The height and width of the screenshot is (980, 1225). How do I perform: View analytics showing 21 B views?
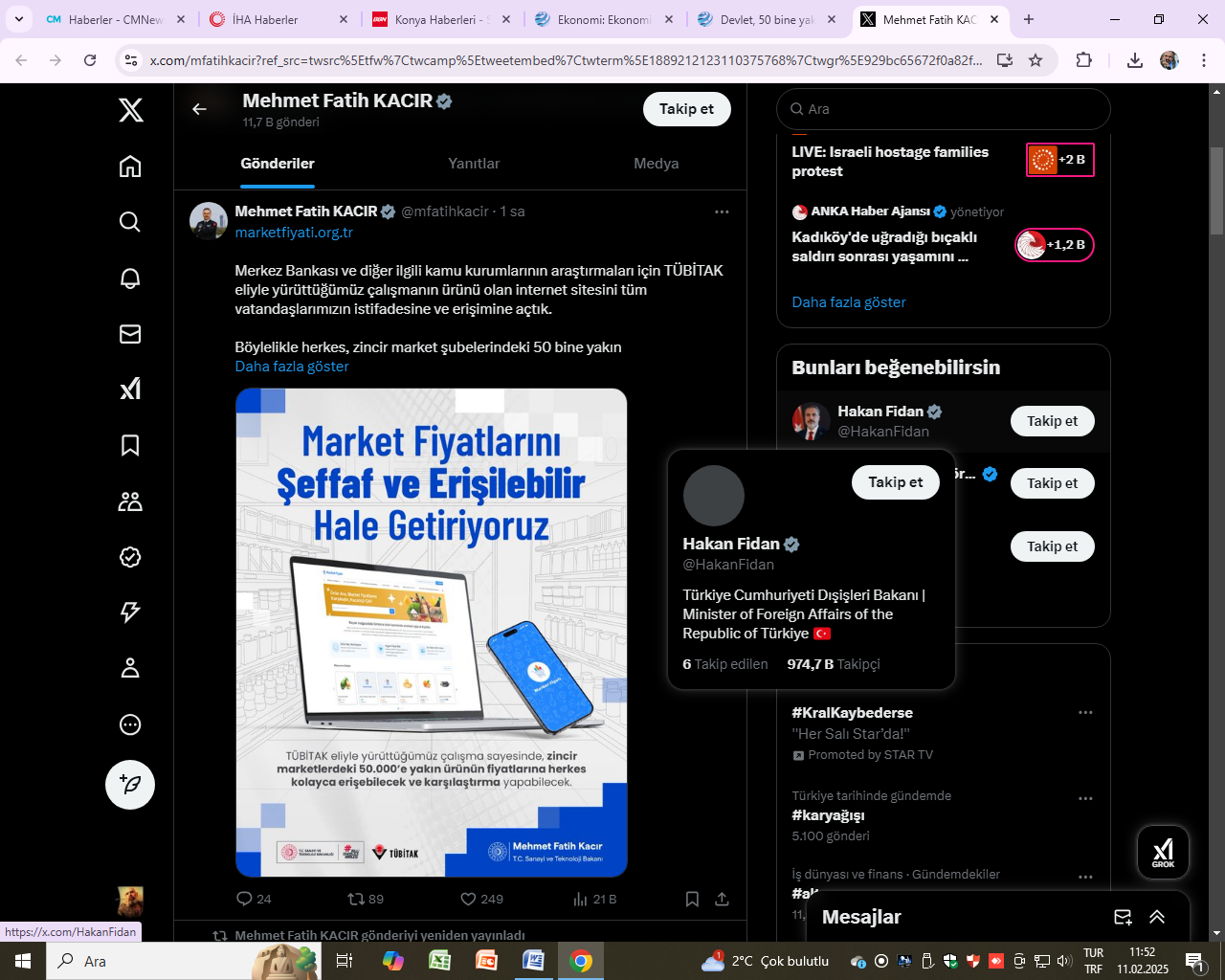(x=594, y=899)
